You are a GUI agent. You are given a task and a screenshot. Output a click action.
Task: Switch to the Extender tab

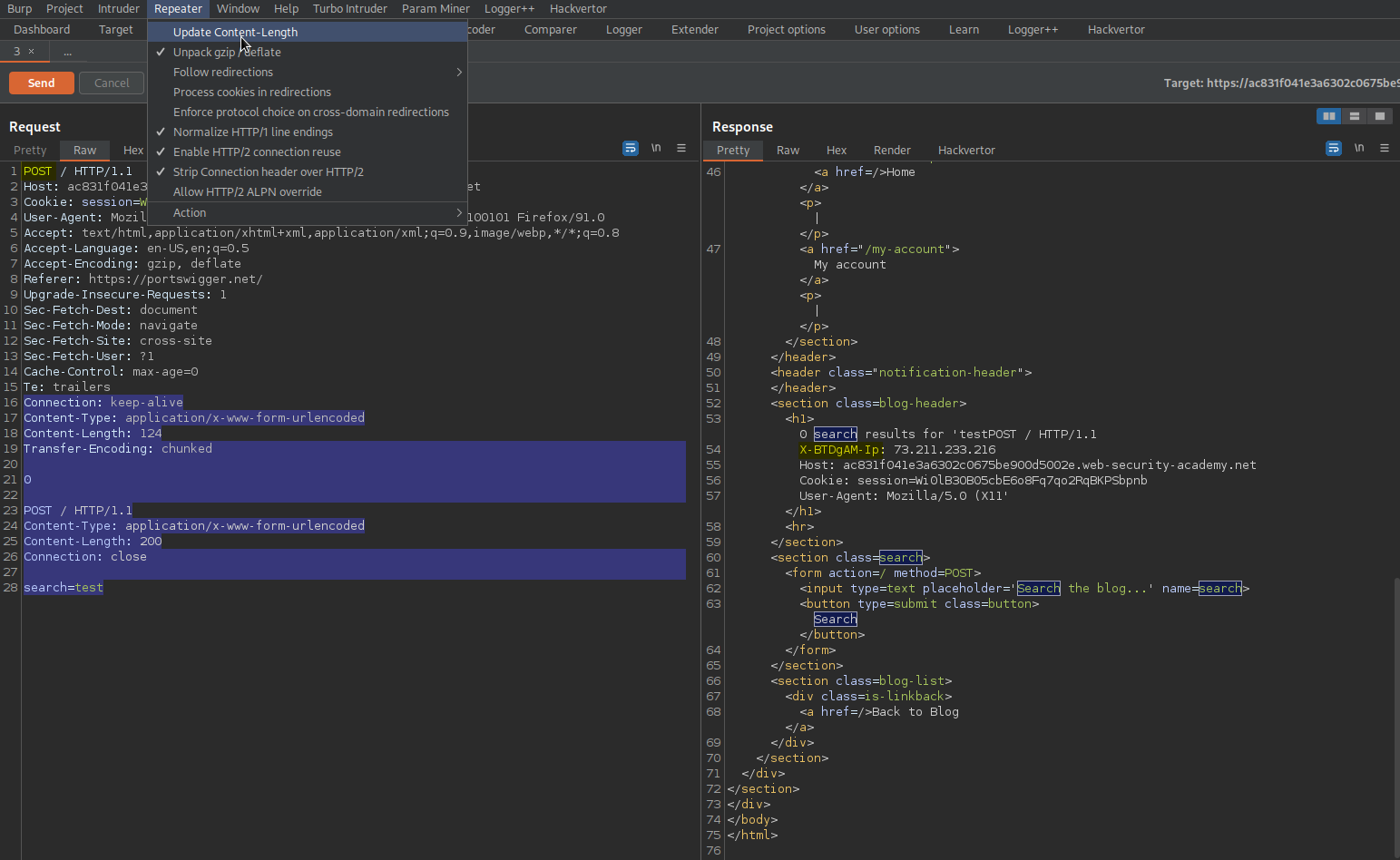[695, 29]
